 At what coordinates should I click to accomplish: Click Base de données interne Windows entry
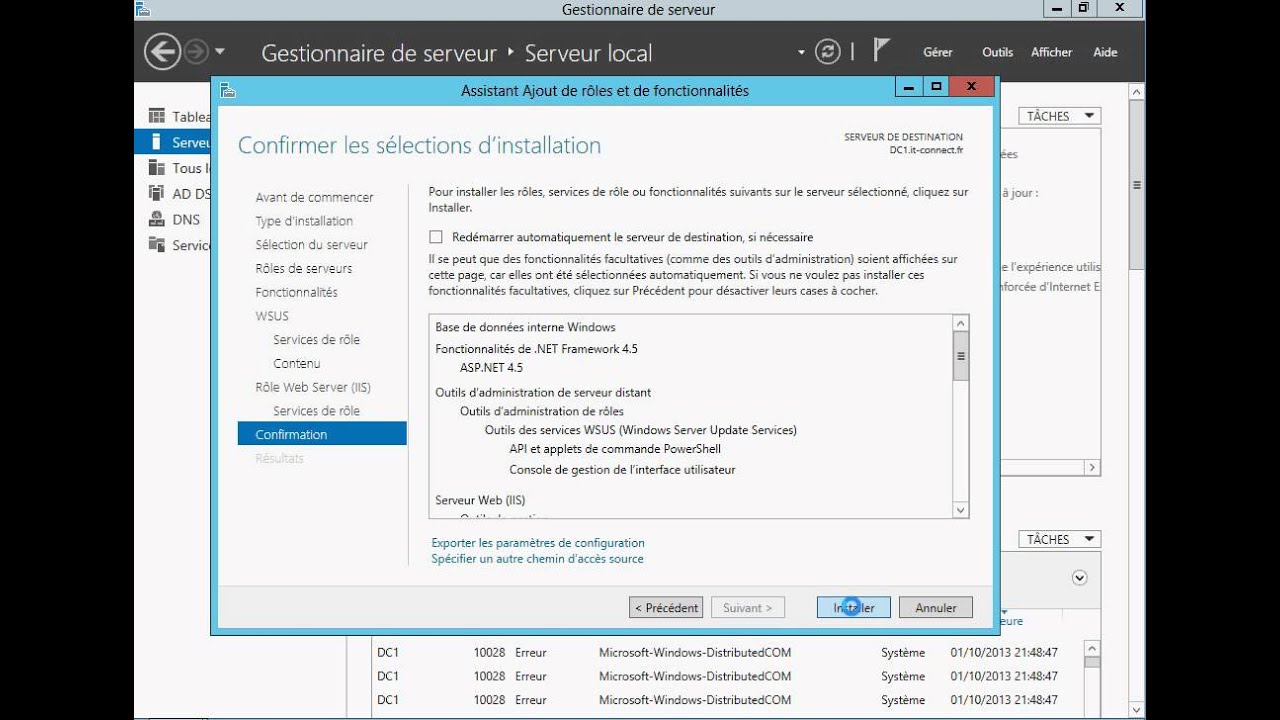pos(525,327)
